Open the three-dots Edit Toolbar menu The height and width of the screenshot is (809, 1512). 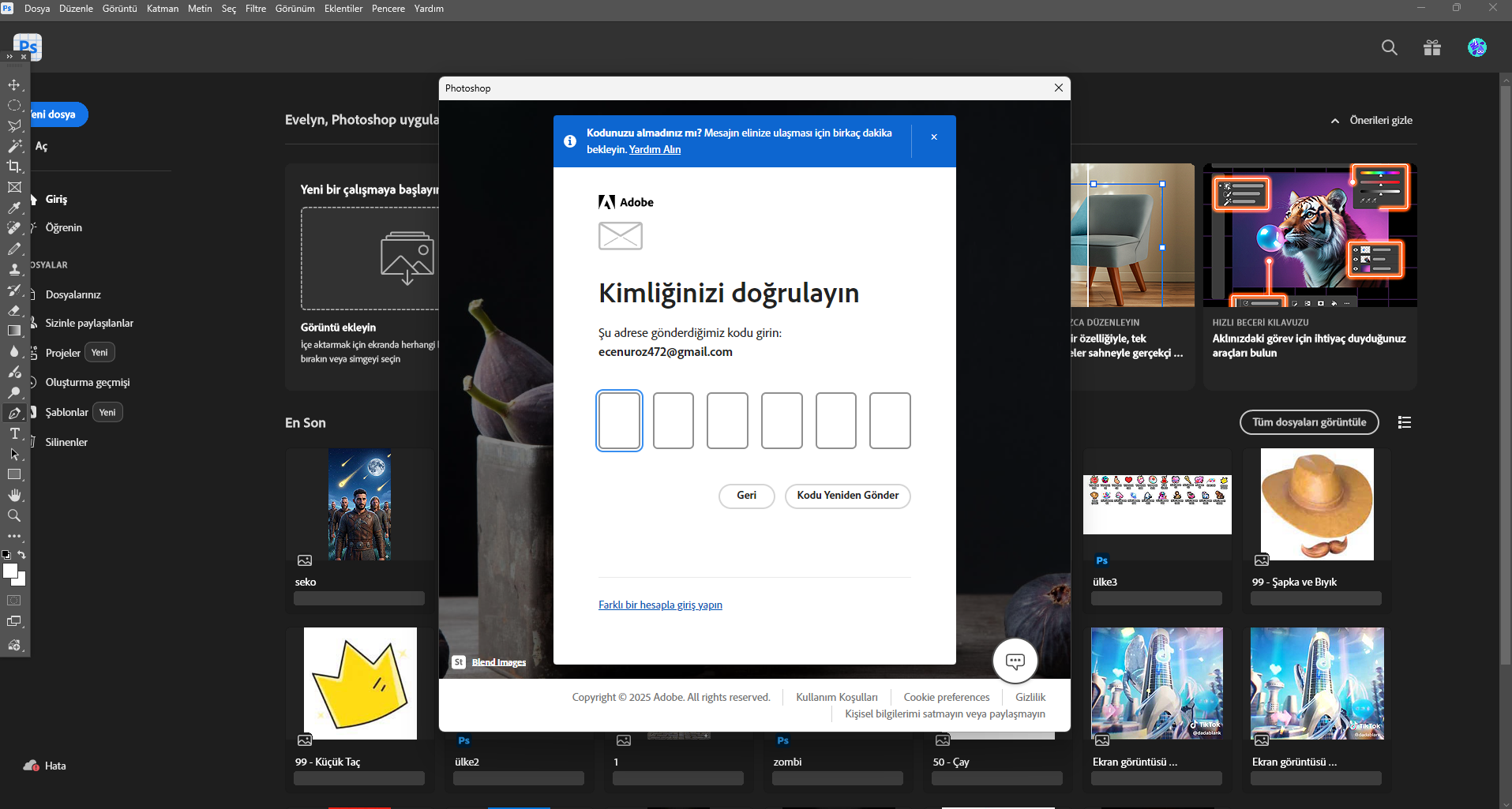coord(14,536)
